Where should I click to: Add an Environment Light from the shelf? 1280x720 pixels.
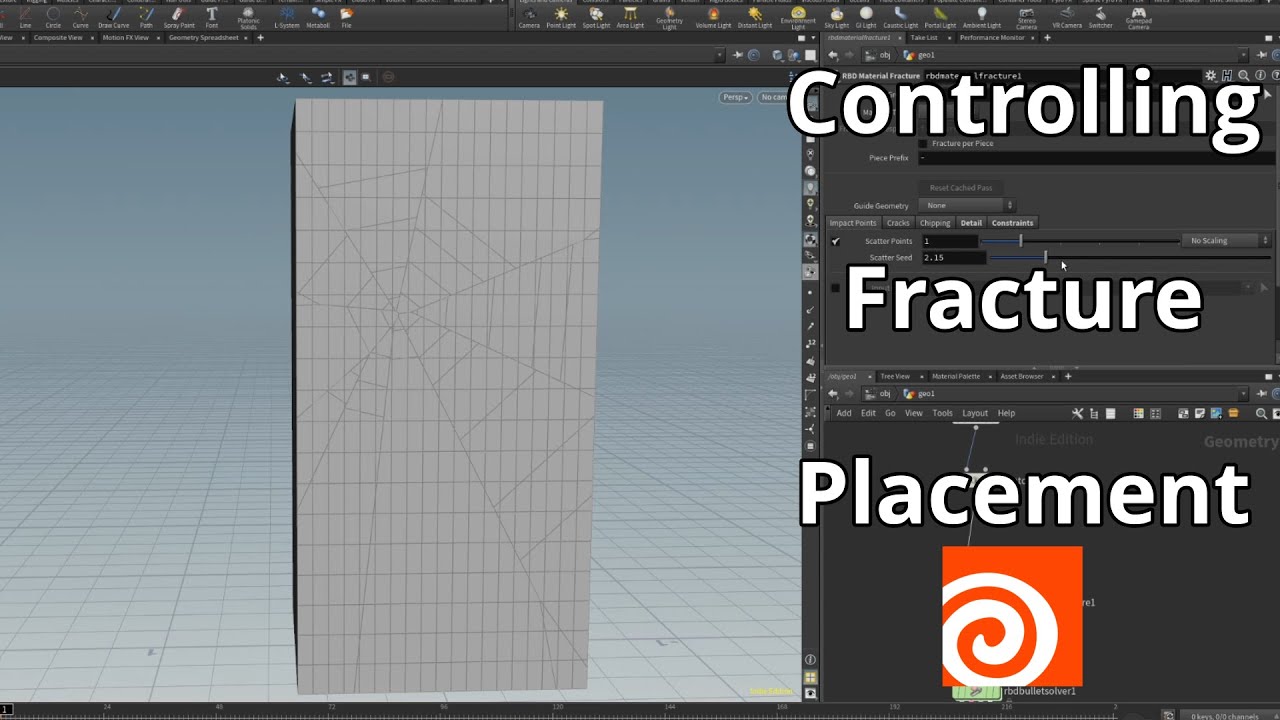point(798,18)
